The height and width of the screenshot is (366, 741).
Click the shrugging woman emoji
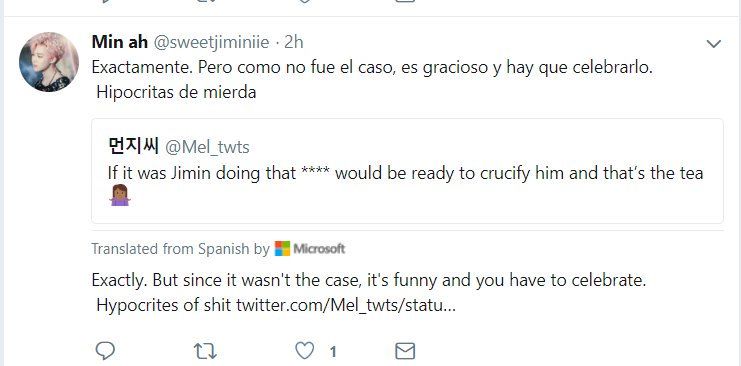120,195
